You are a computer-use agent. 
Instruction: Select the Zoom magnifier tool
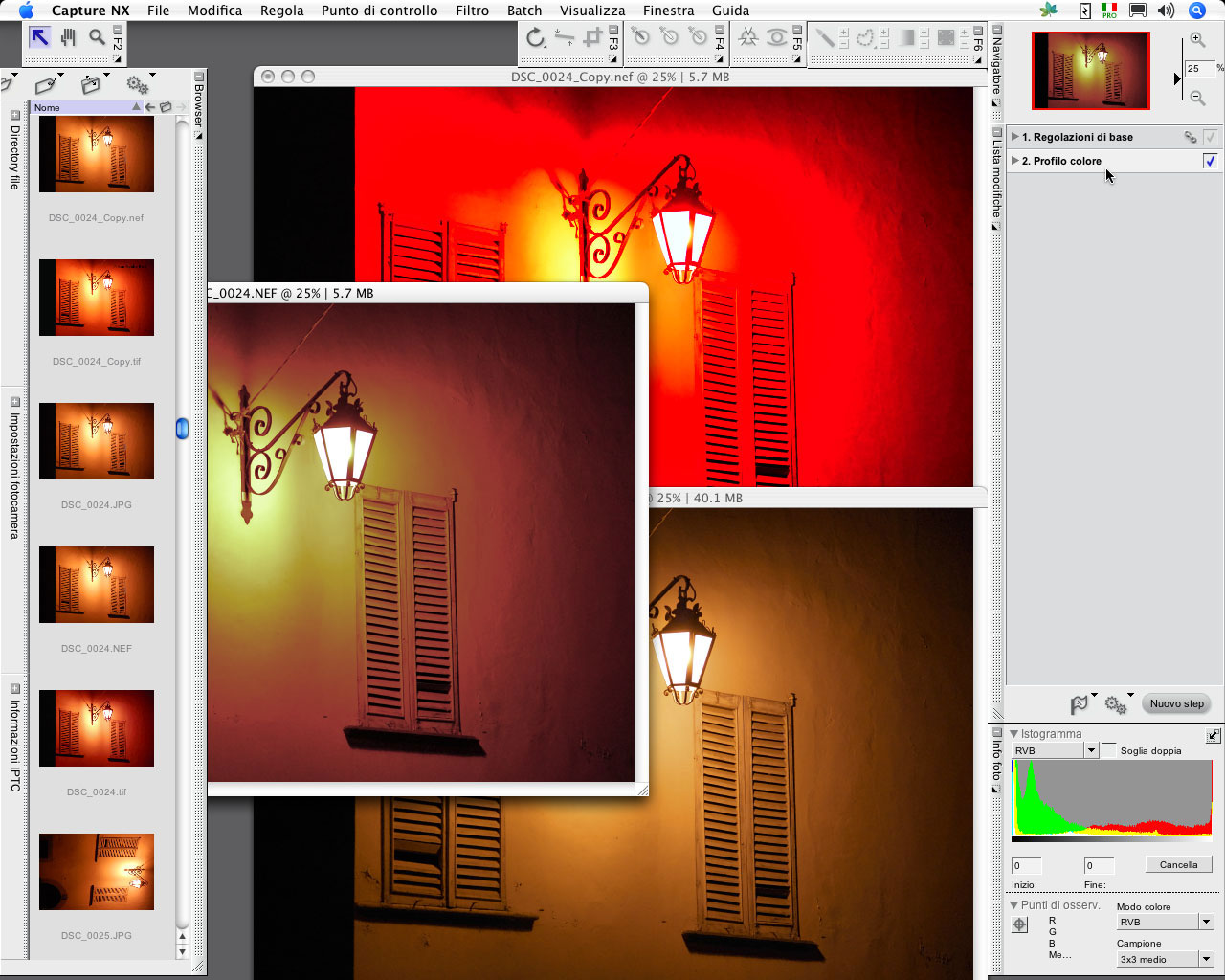click(97, 37)
